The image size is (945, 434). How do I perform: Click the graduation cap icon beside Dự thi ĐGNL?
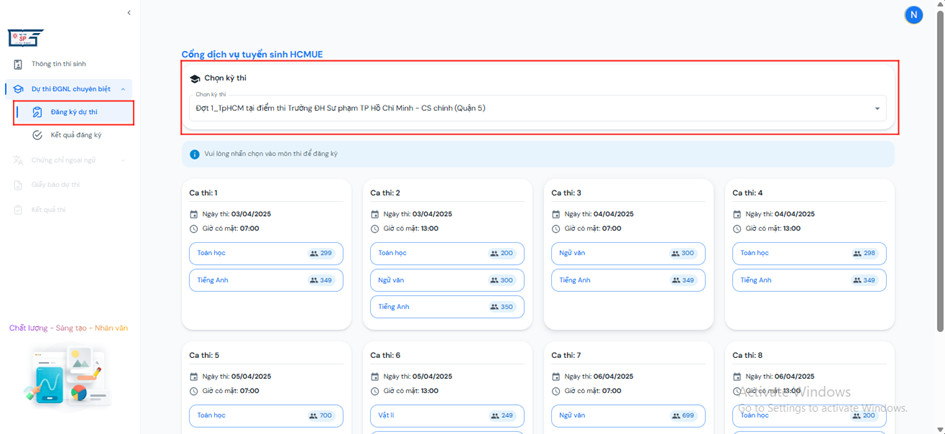pos(18,89)
